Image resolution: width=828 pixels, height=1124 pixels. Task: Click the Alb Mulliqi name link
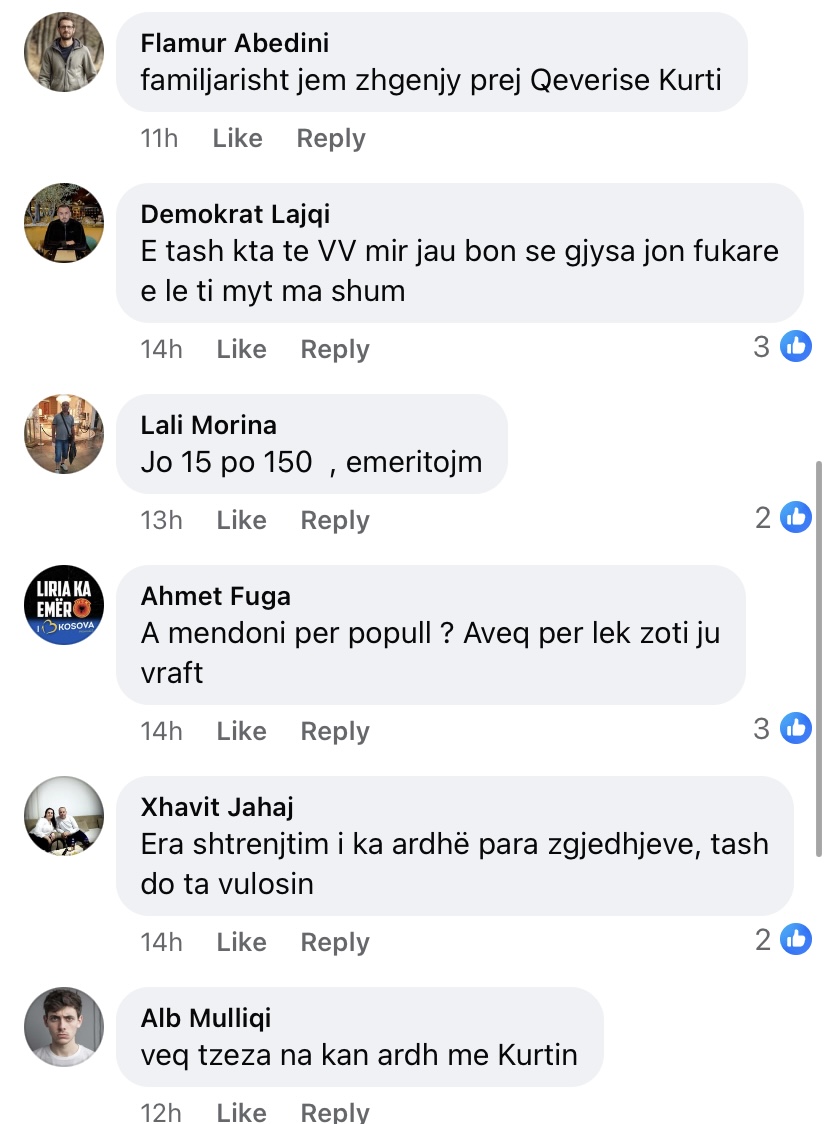tap(206, 1018)
